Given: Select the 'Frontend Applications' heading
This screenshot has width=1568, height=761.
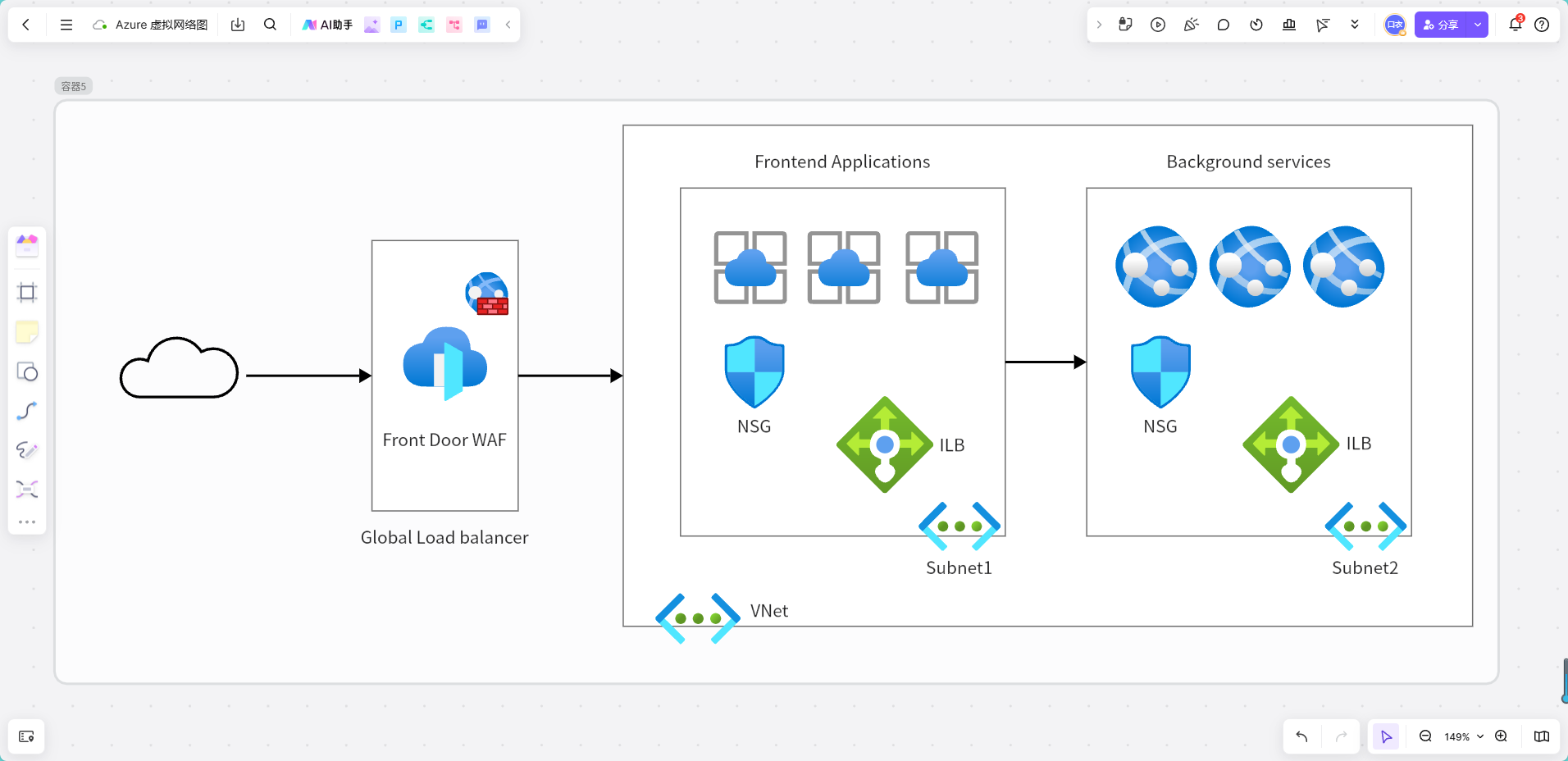Looking at the screenshot, I should pyautogui.click(x=842, y=162).
